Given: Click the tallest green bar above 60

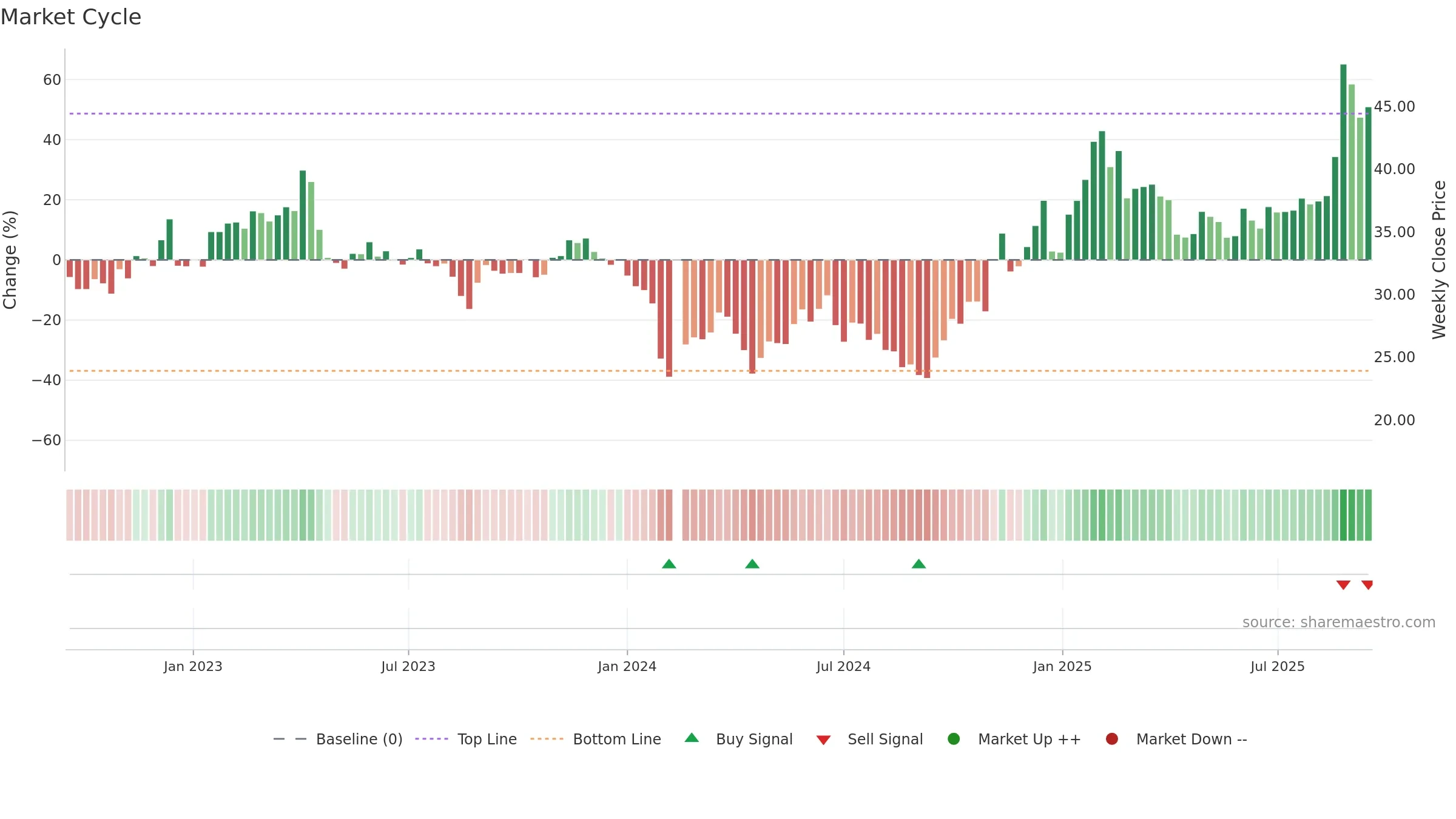Looking at the screenshot, I should click(x=1343, y=162).
